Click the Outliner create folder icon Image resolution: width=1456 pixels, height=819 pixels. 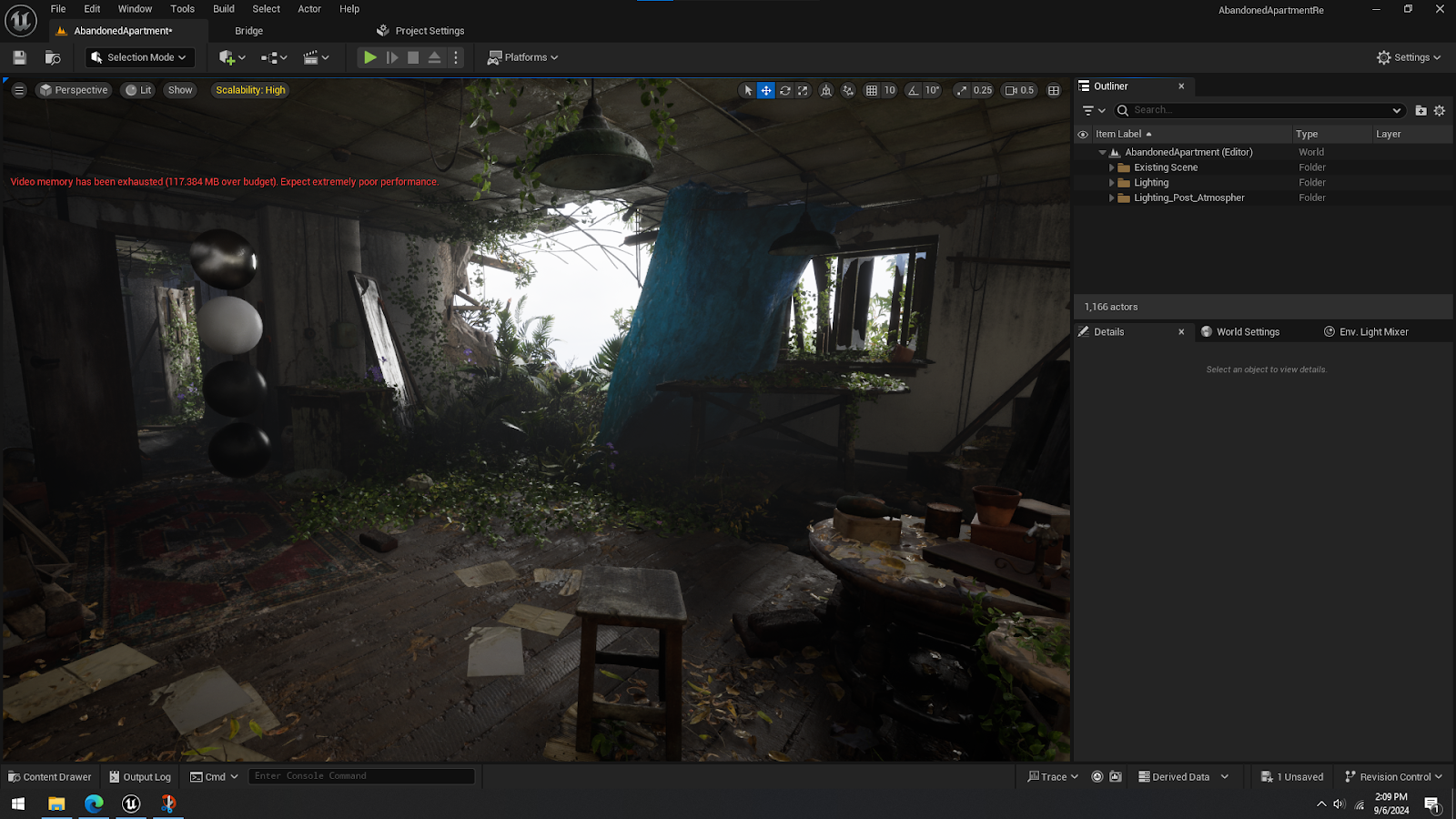point(1421,110)
